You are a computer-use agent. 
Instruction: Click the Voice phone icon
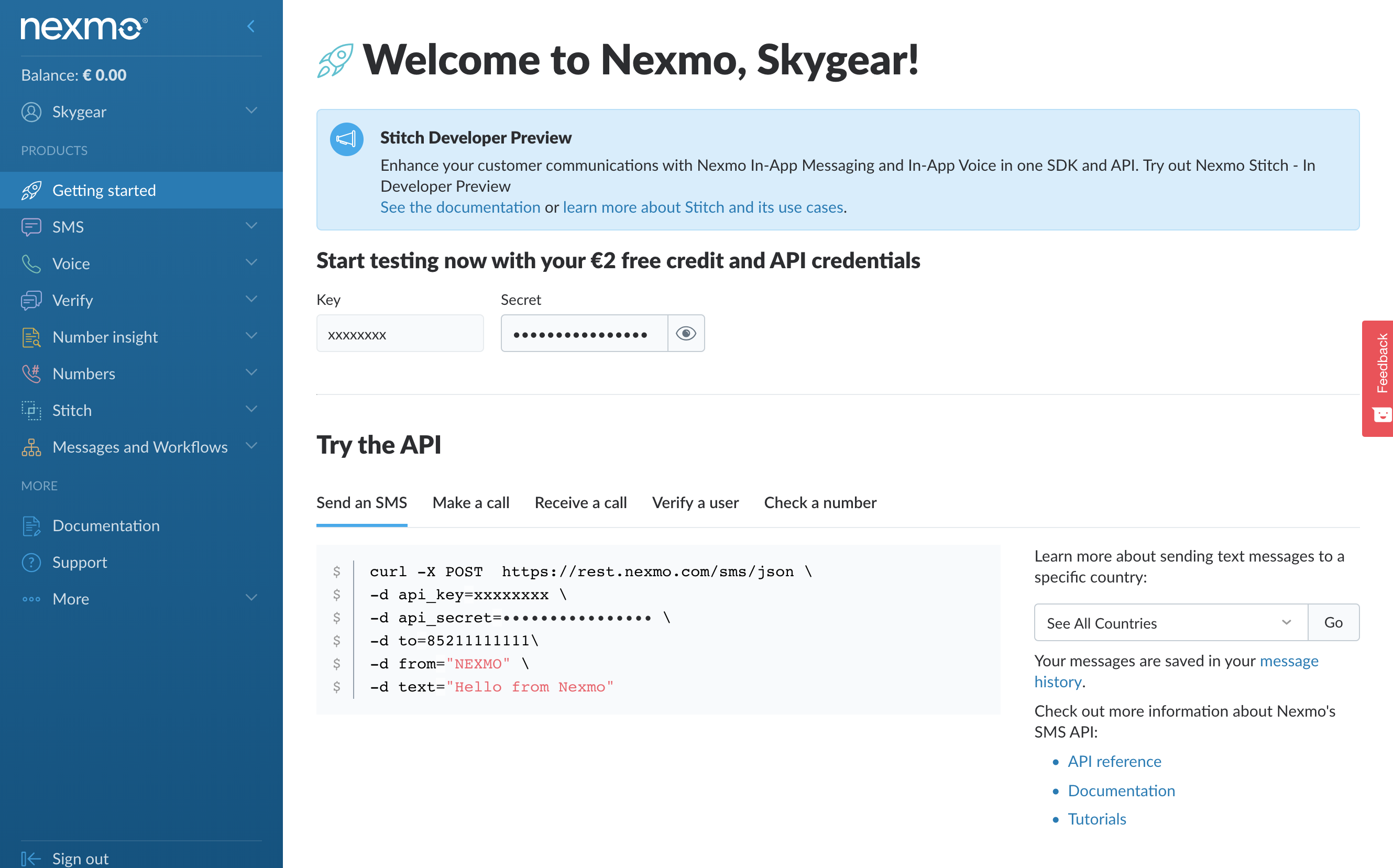point(31,263)
